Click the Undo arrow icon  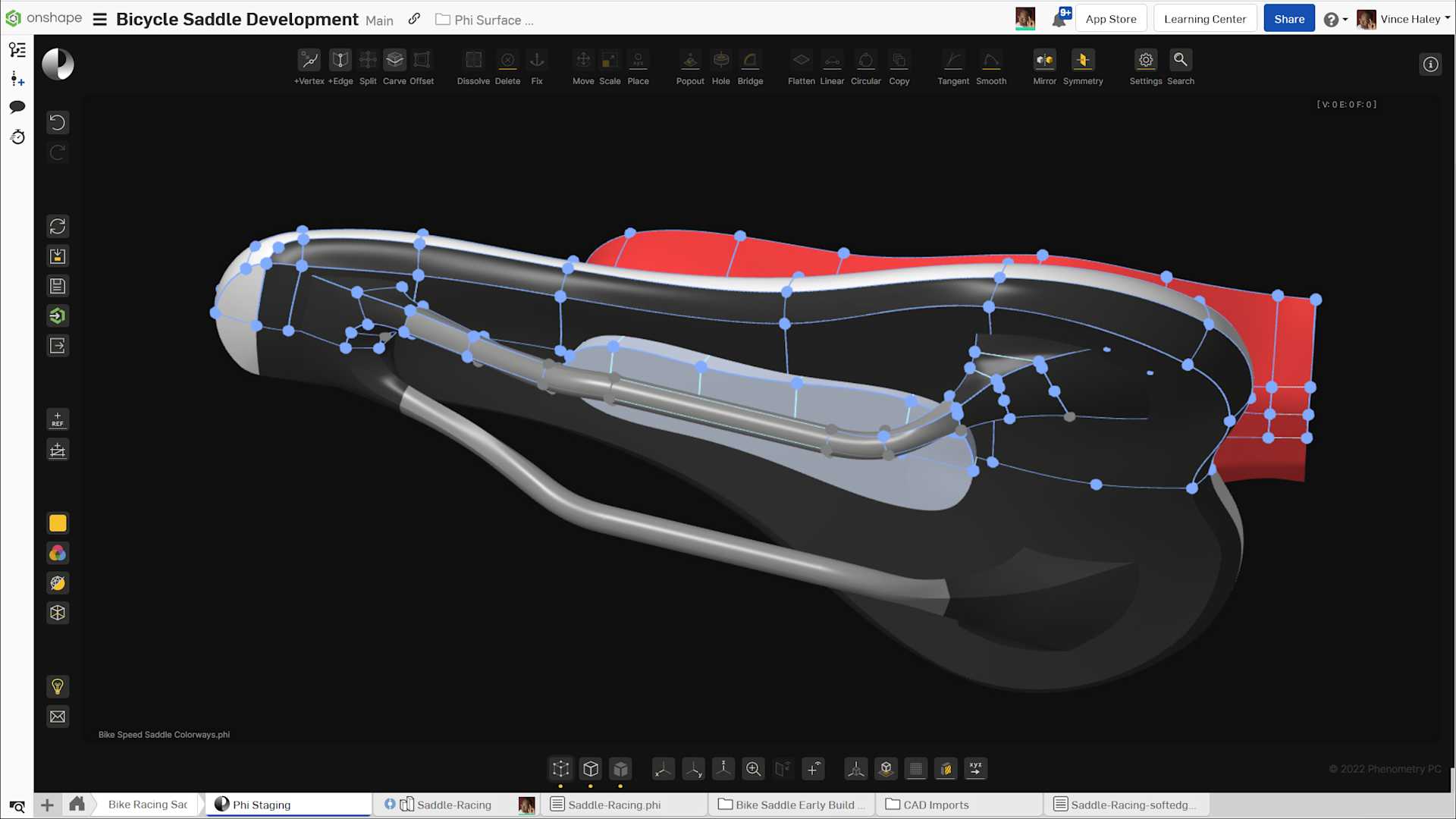58,123
